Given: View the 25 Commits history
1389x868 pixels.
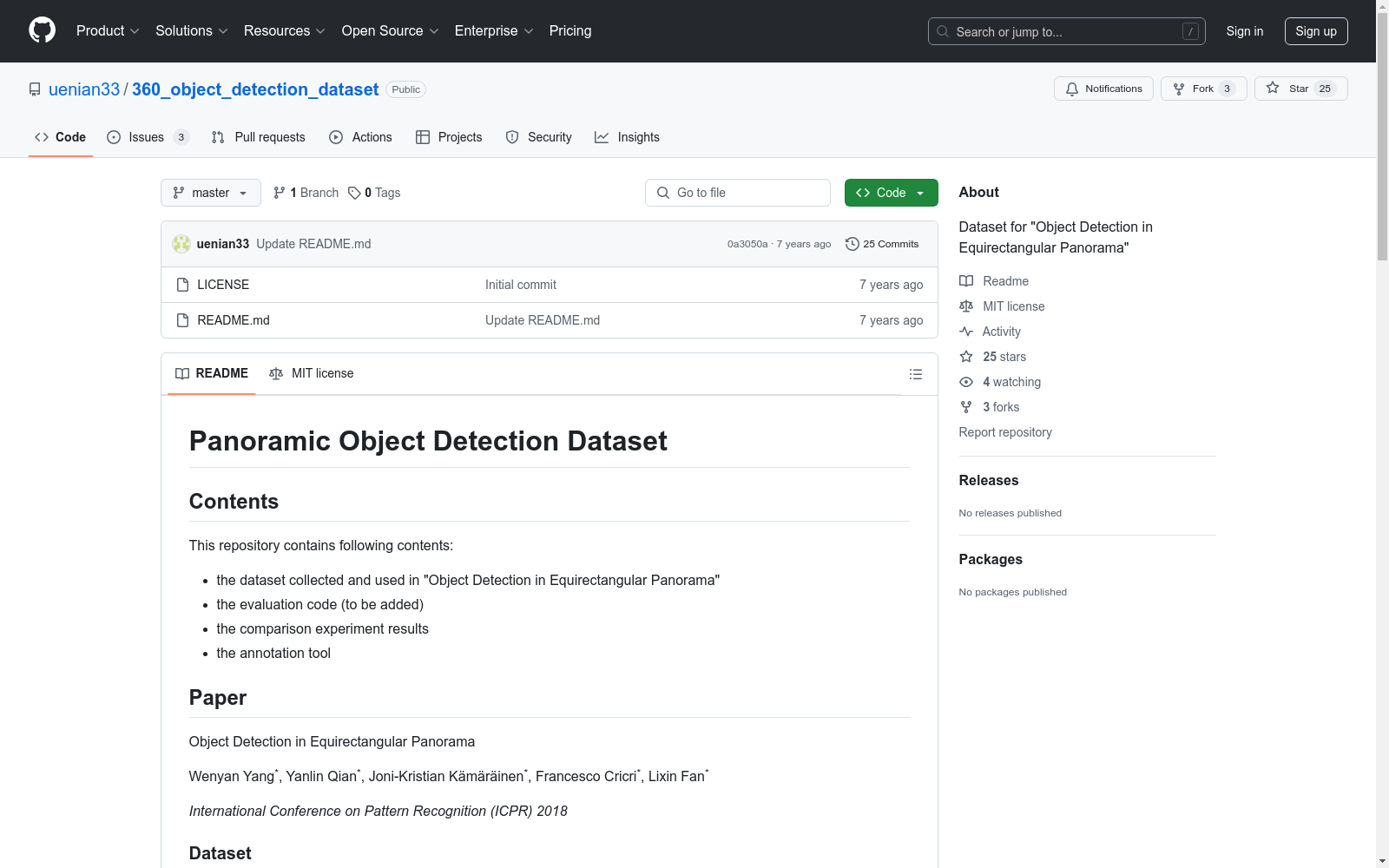Looking at the screenshot, I should pos(882,244).
